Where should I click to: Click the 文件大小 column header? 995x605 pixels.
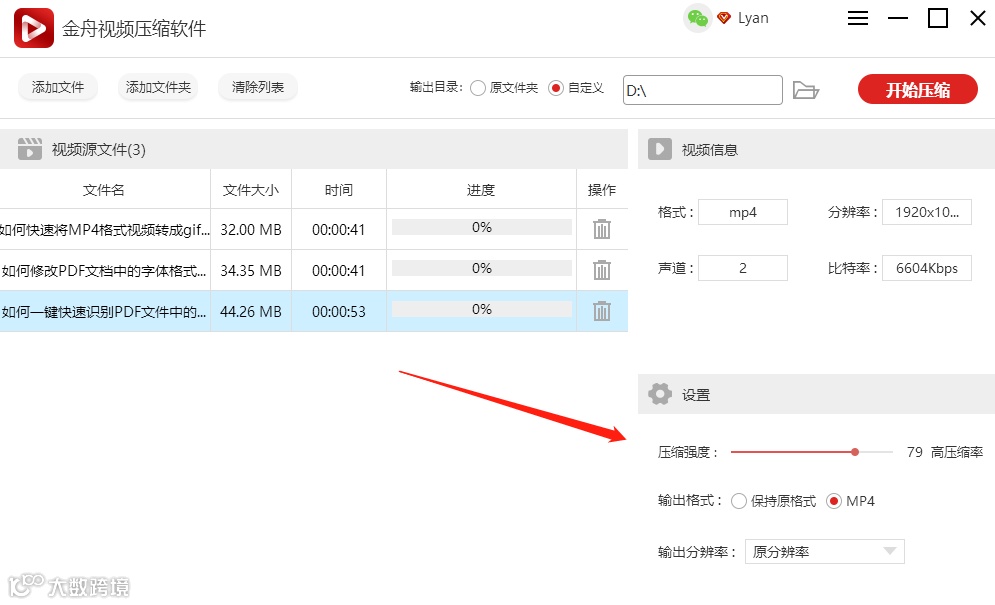click(251, 190)
